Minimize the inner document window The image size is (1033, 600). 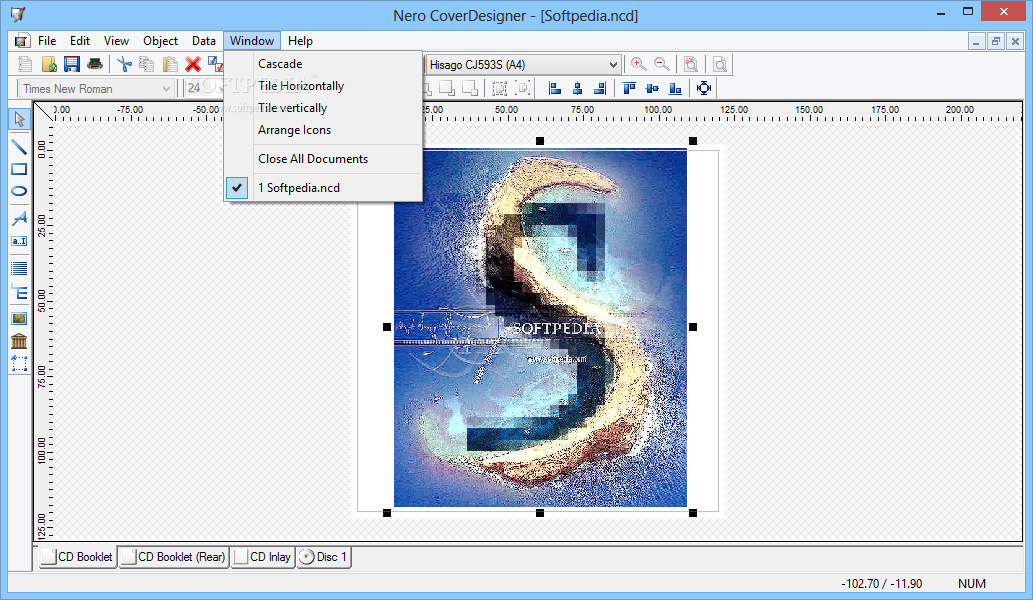pos(976,41)
